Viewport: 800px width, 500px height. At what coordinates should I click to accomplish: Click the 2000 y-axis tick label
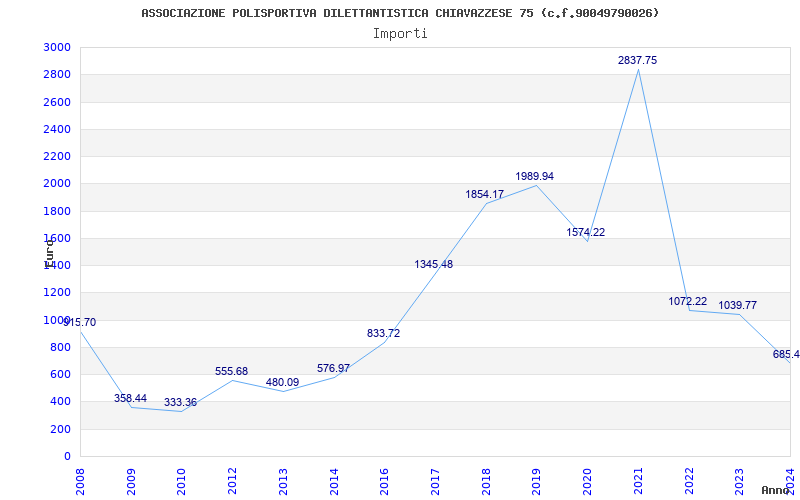coord(57,184)
